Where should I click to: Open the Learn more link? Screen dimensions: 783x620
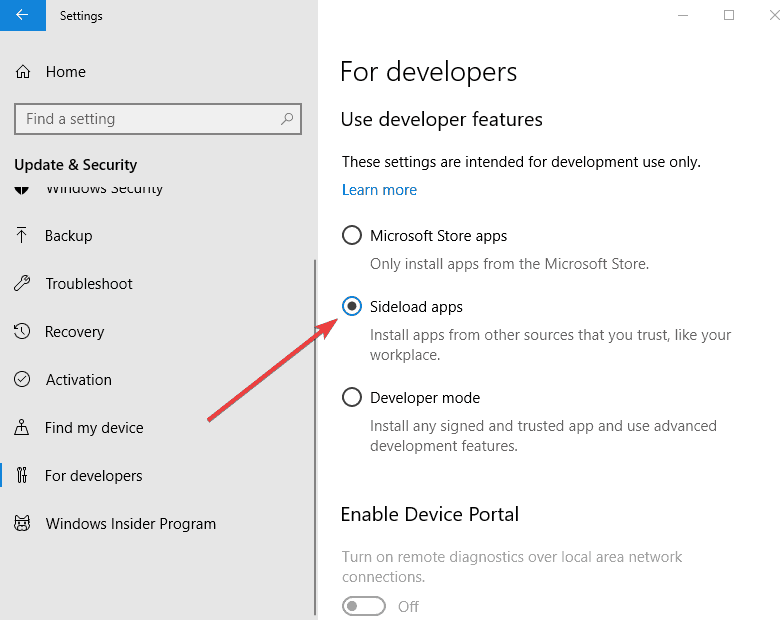click(x=379, y=190)
